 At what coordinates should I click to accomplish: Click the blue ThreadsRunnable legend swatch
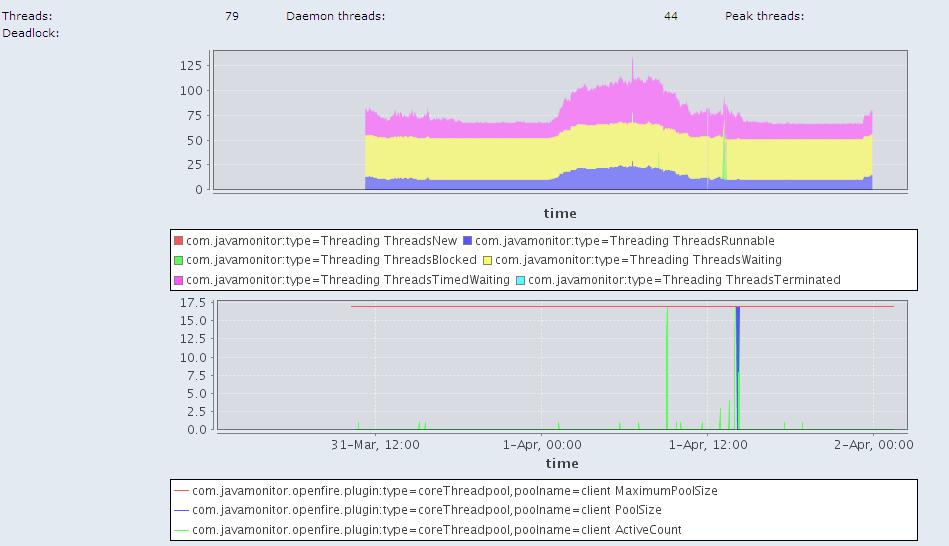[x=467, y=240]
